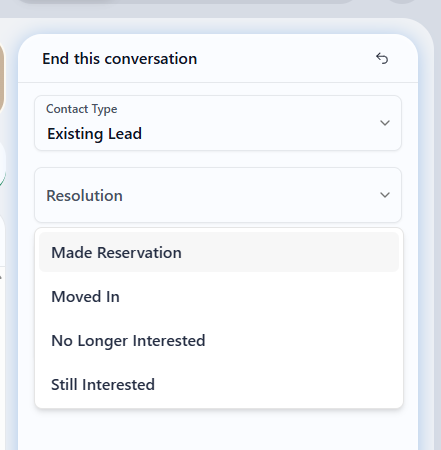441x450 pixels.
Task: Open the Contact Type dropdown field
Action: (218, 123)
